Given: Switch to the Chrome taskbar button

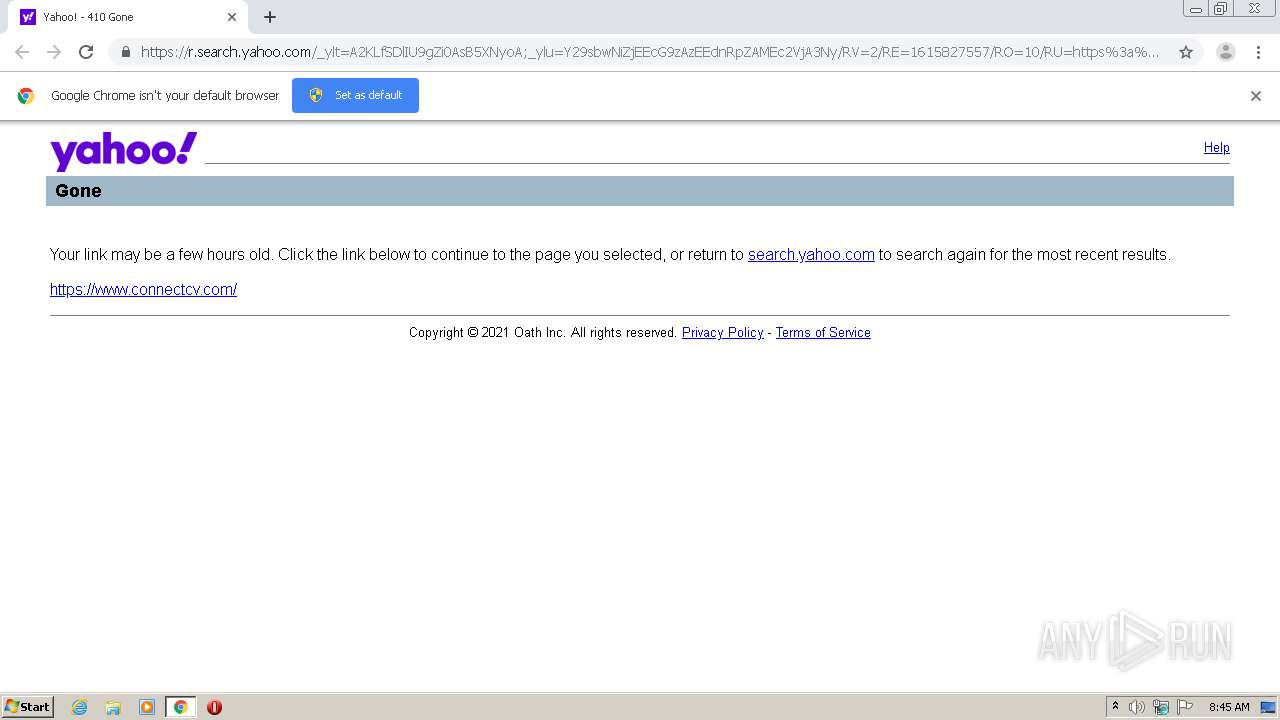Looking at the screenshot, I should coord(180,707).
